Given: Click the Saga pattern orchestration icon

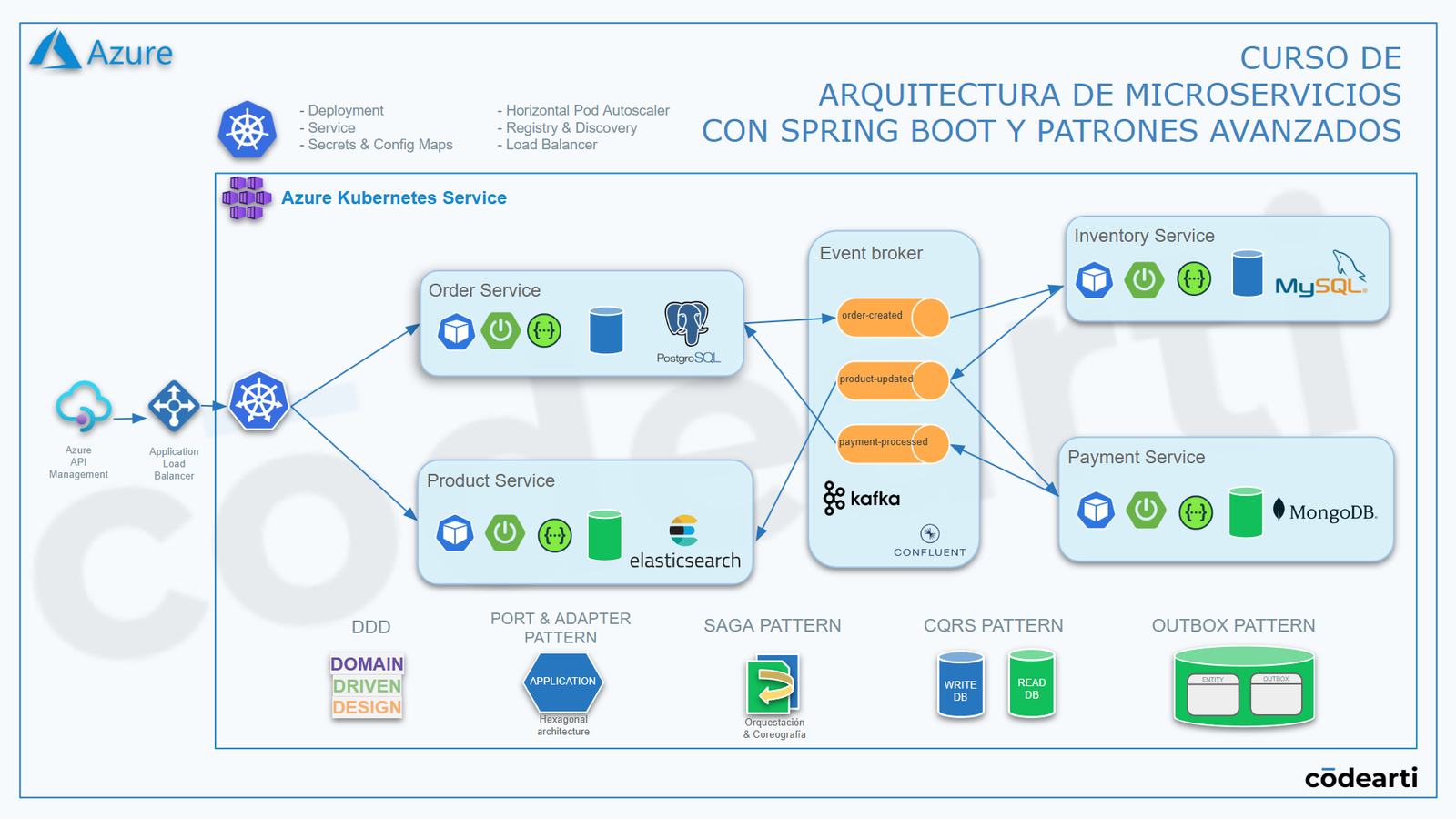Looking at the screenshot, I should tap(773, 684).
